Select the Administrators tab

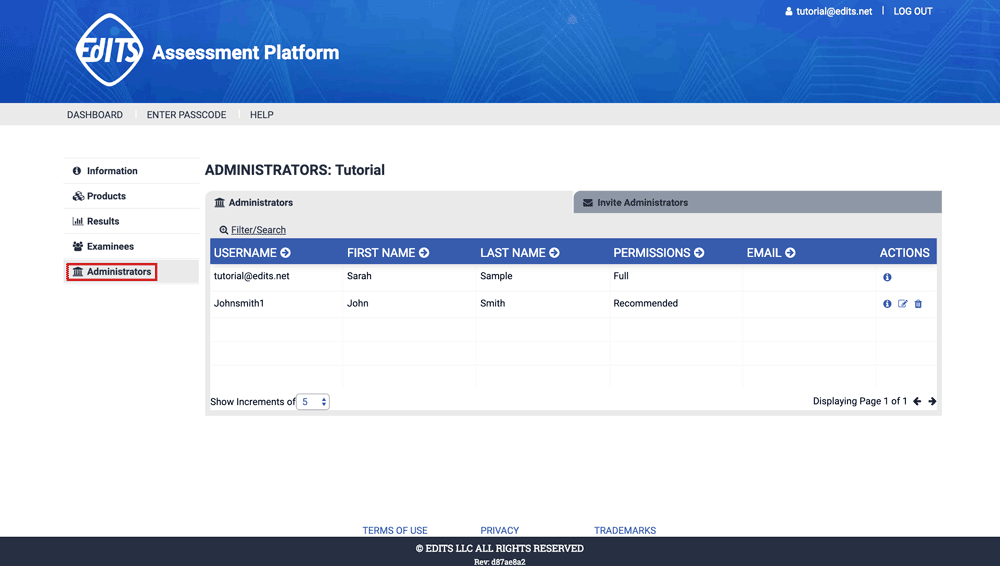tap(389, 202)
